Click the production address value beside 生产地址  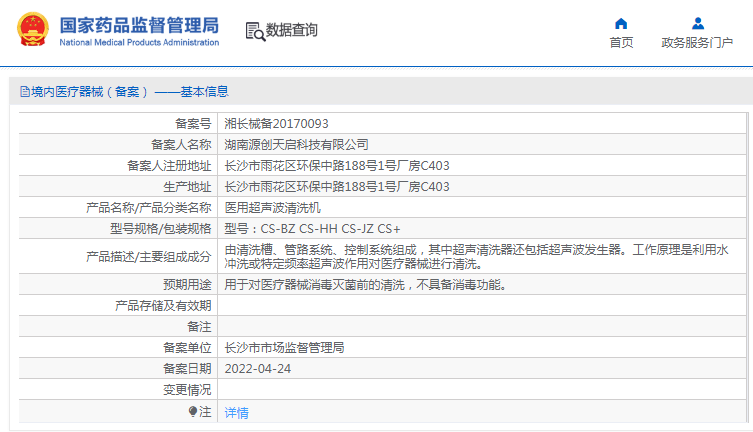(337, 187)
